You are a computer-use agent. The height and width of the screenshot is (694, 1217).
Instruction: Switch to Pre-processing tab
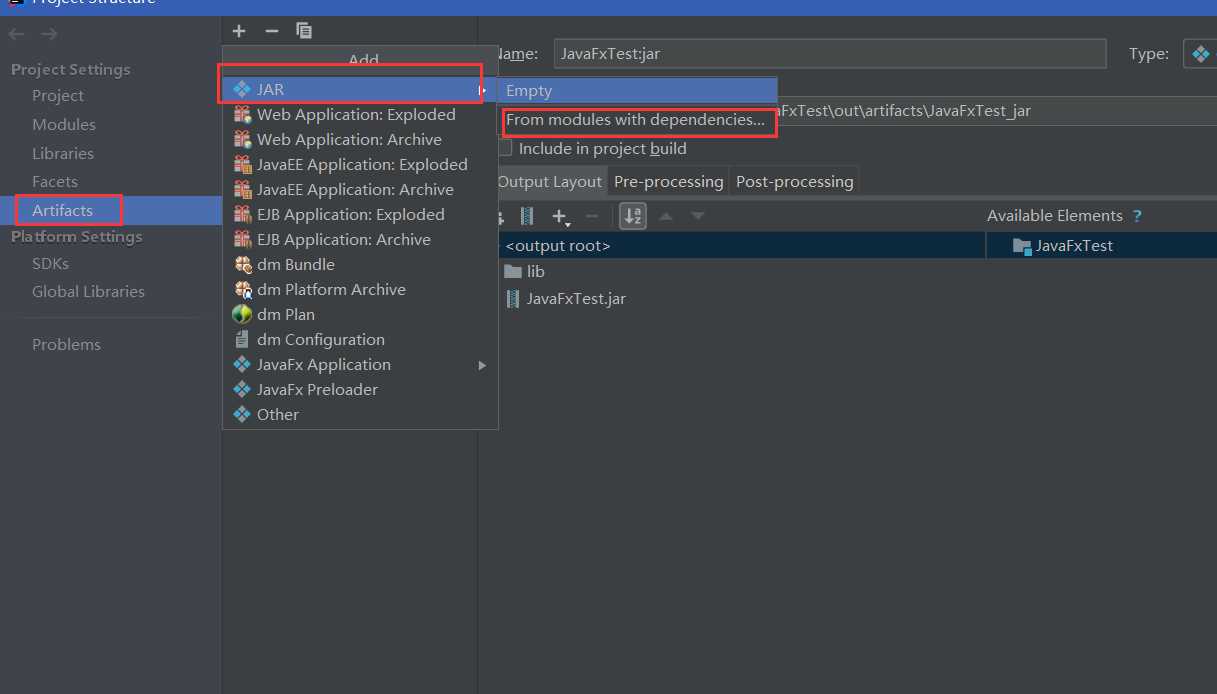point(668,181)
